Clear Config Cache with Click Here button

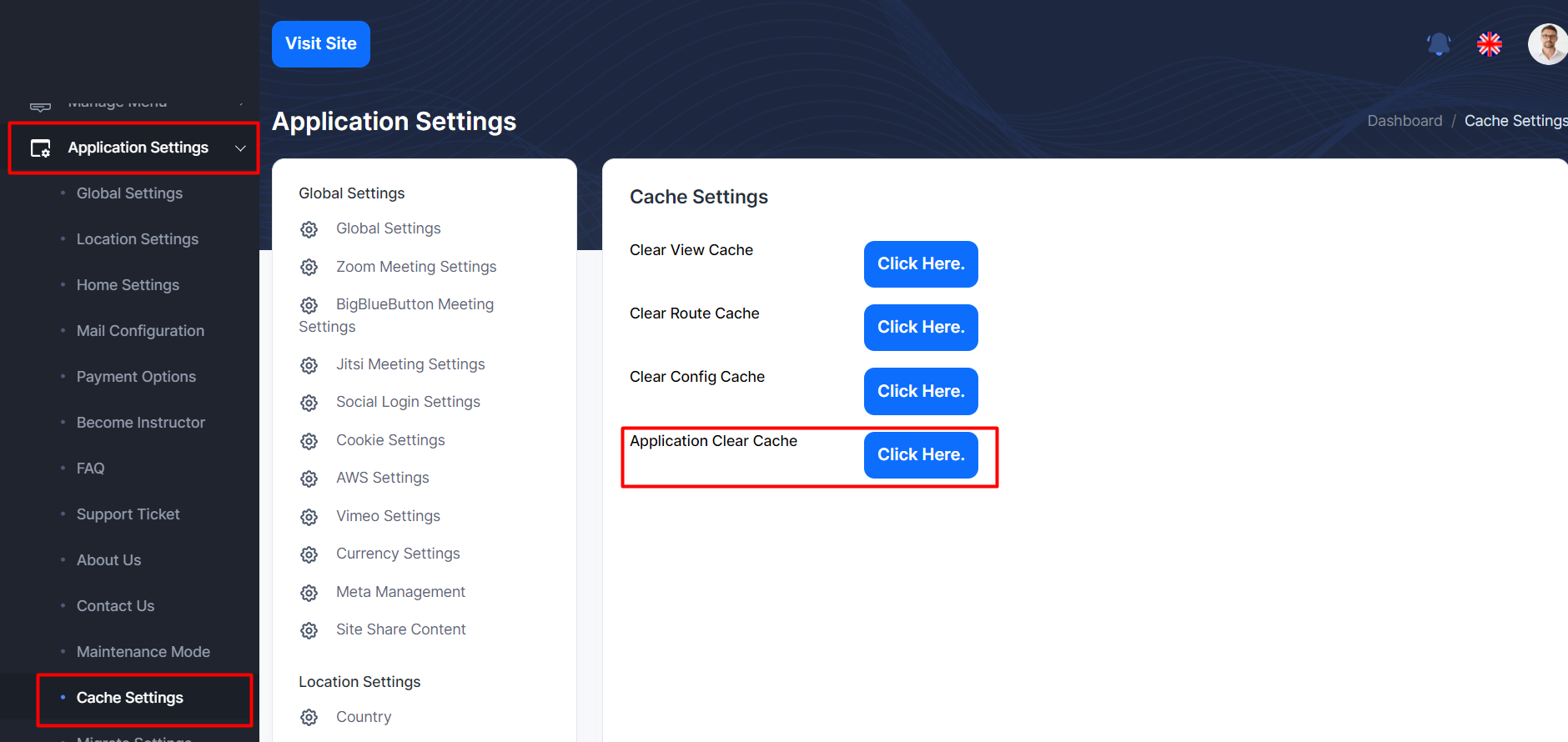coord(921,391)
